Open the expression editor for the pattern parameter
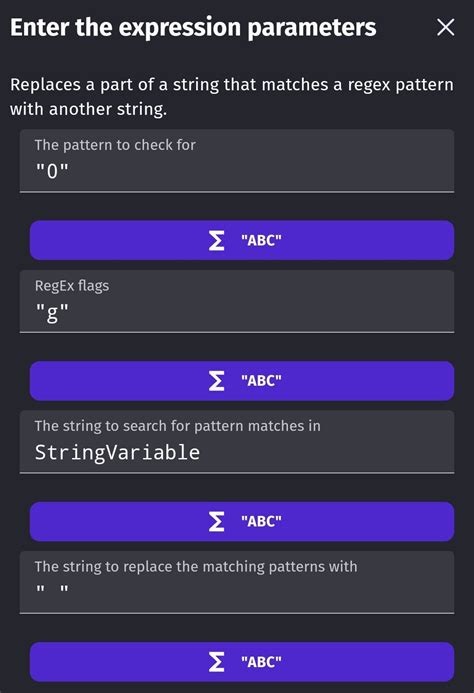This screenshot has width=474, height=693. [242, 240]
